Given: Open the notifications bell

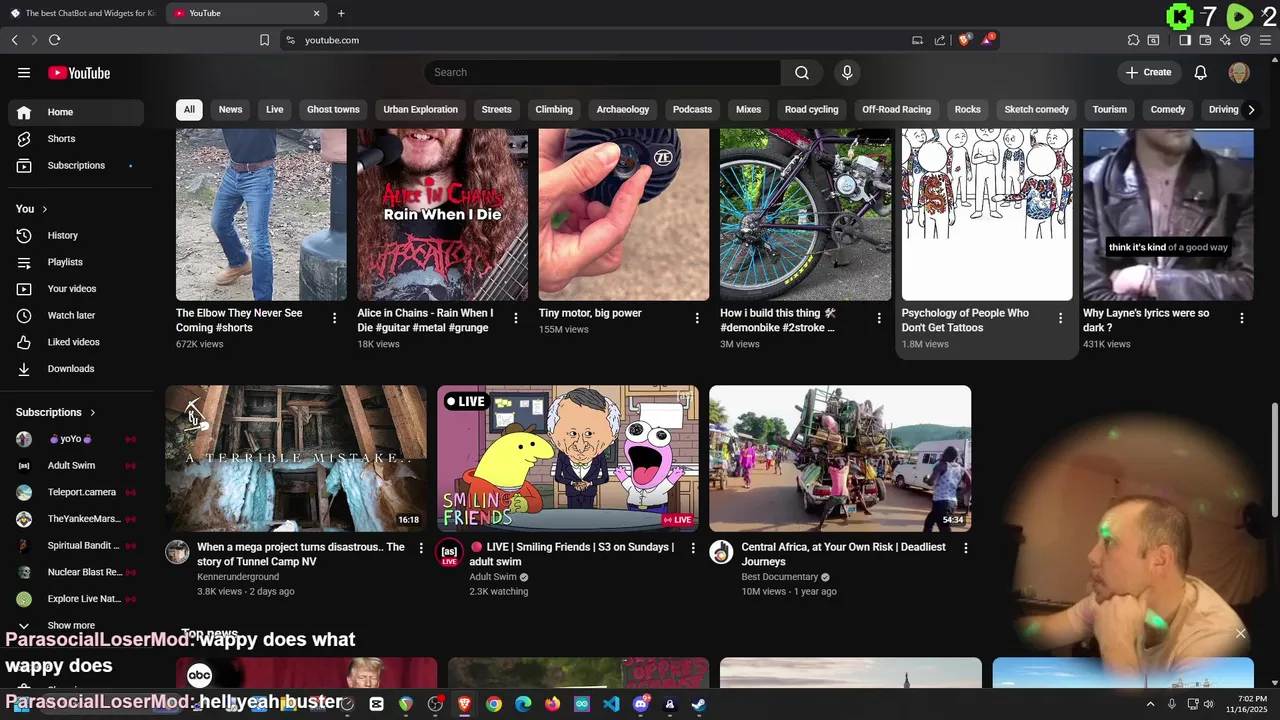Looking at the screenshot, I should [x=1201, y=72].
